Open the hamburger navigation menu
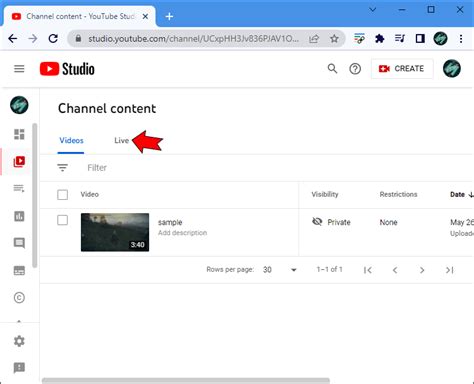This screenshot has width=474, height=384. tap(19, 69)
